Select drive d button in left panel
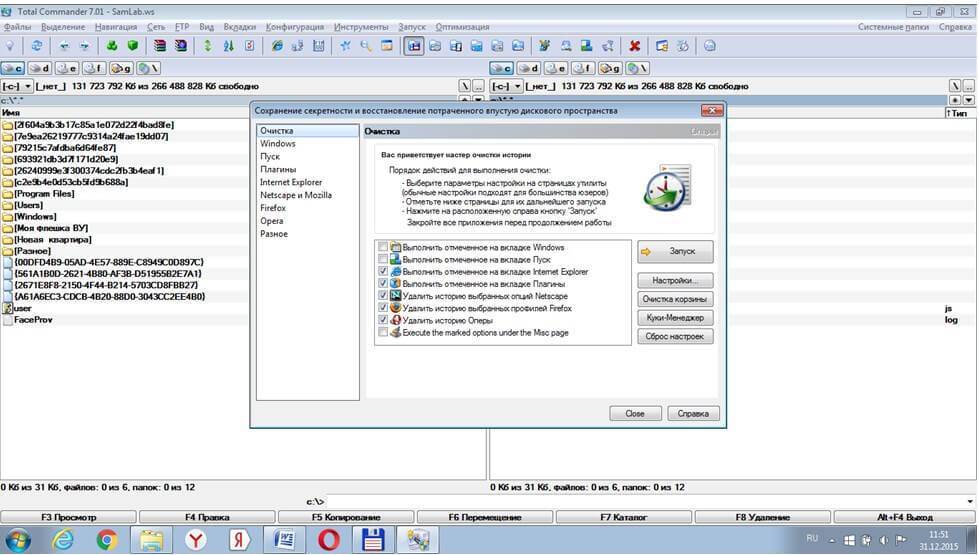Image resolution: width=979 pixels, height=555 pixels. (x=40, y=68)
